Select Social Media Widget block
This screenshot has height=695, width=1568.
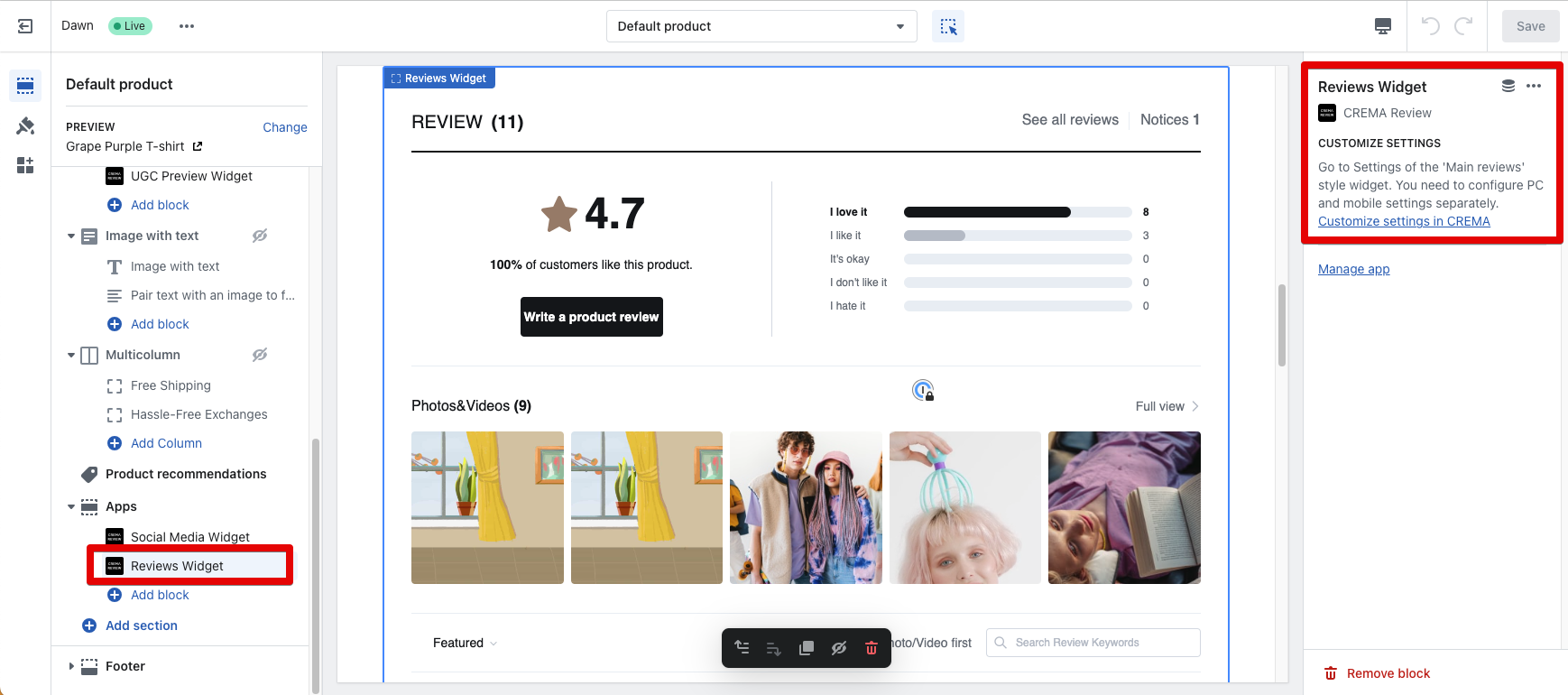click(x=189, y=537)
